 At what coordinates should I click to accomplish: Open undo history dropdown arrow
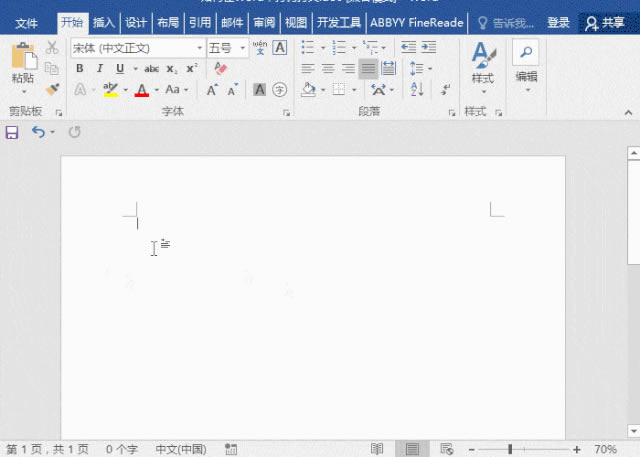pyautogui.click(x=53, y=132)
